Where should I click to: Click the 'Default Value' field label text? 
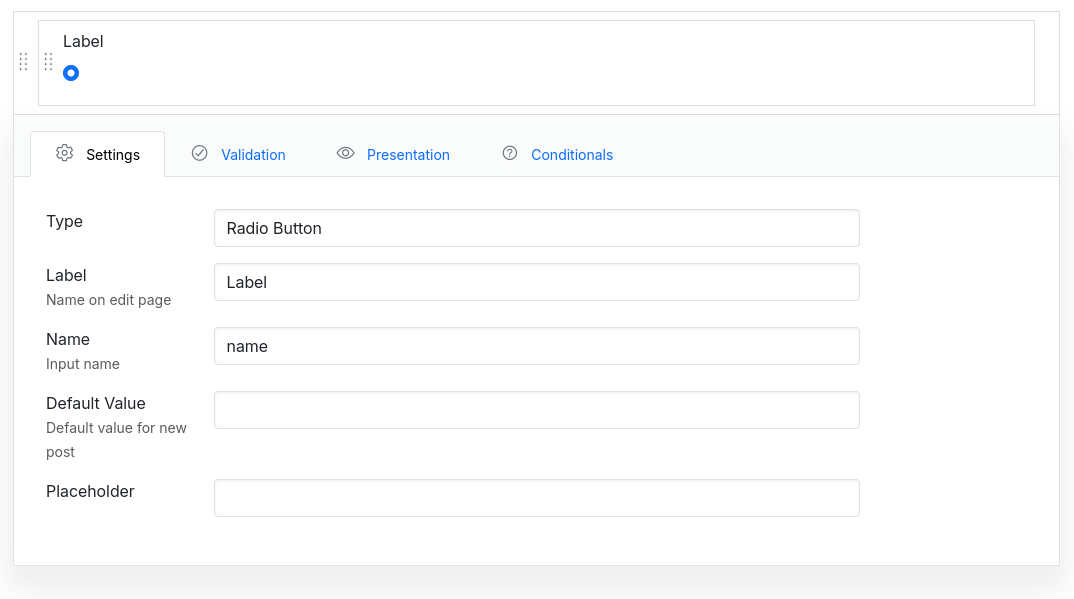coord(96,403)
